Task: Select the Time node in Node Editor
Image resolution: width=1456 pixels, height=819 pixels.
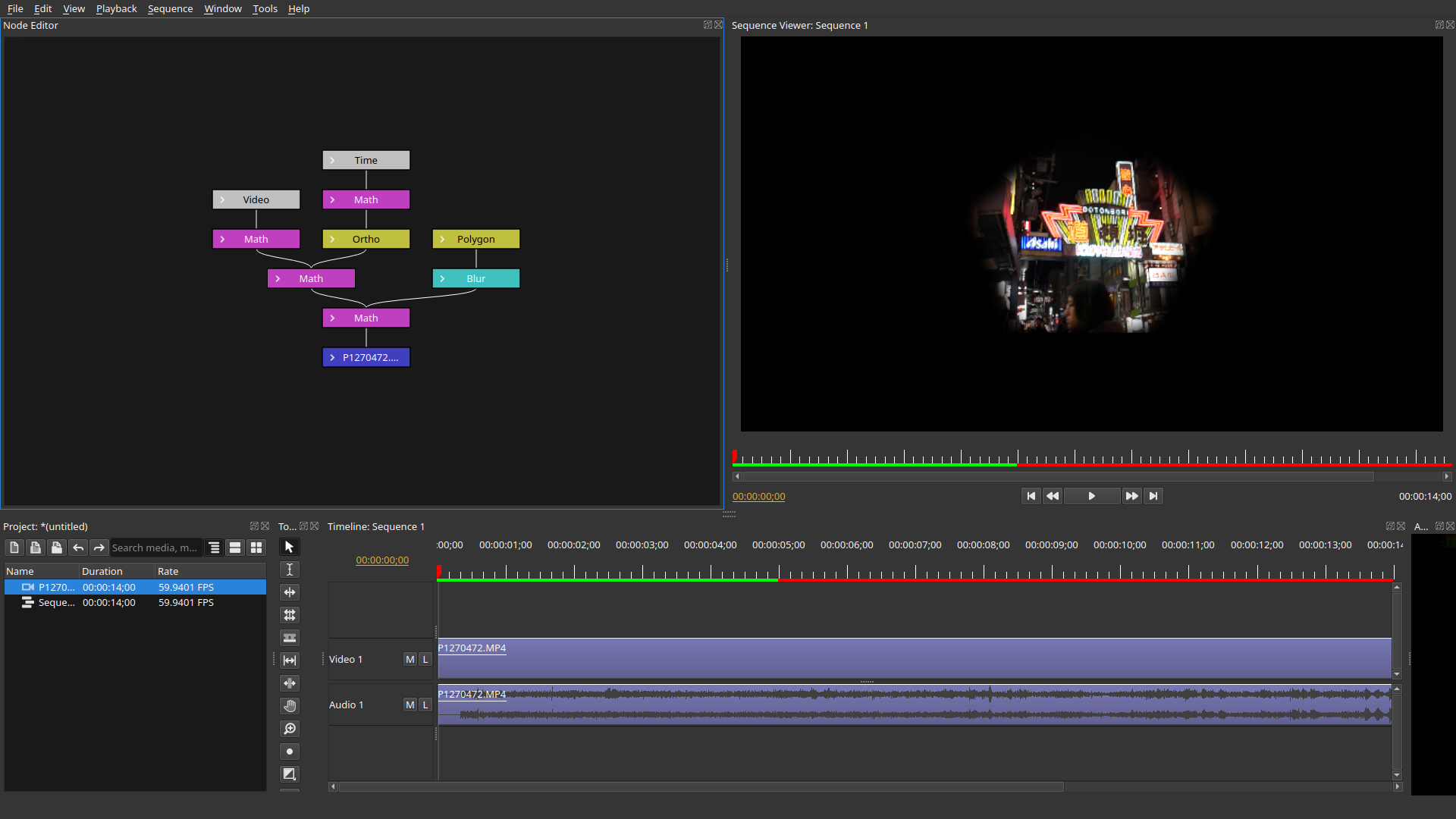Action: tap(365, 160)
